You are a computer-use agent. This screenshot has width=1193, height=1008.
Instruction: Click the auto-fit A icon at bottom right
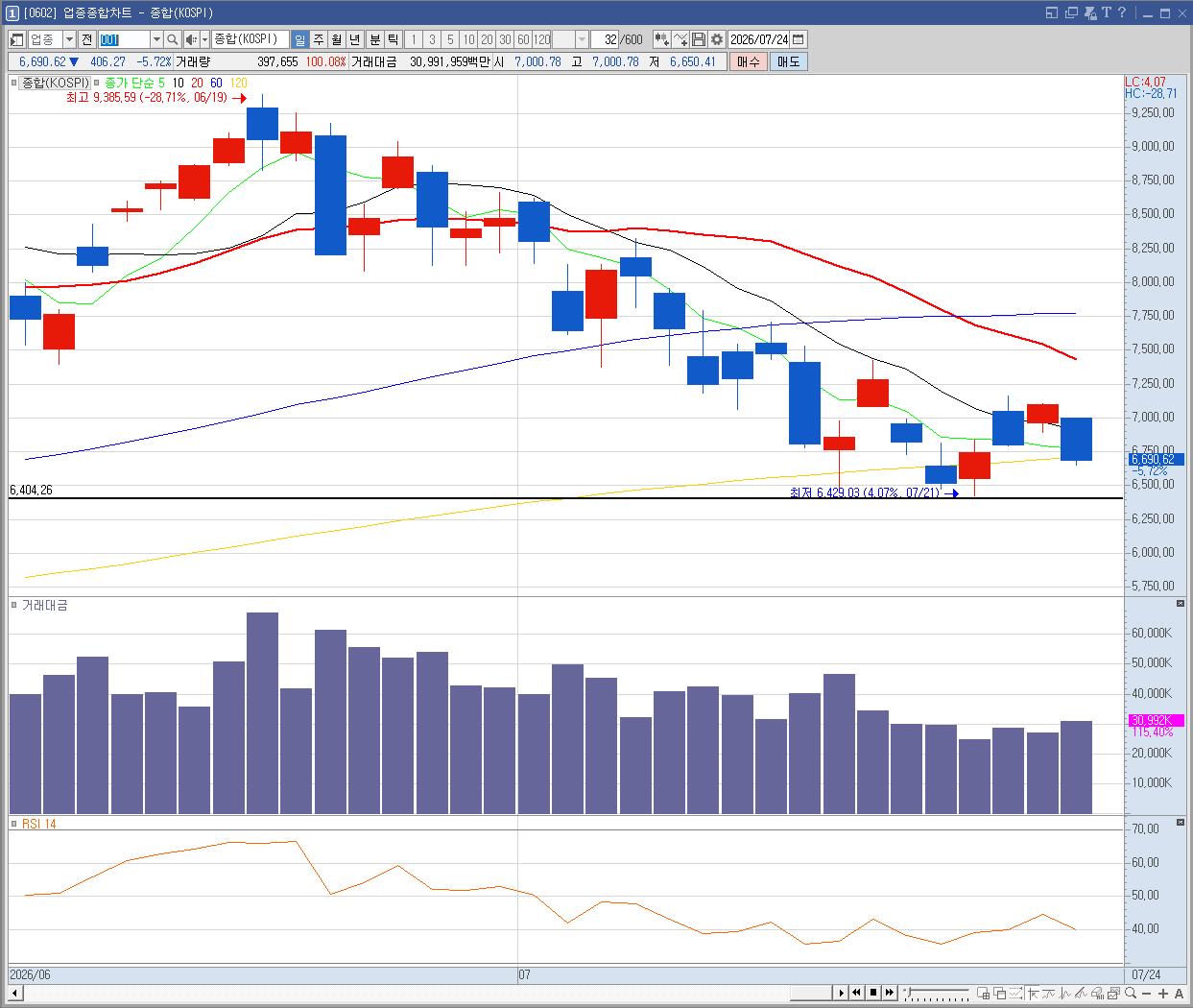tap(1180, 993)
